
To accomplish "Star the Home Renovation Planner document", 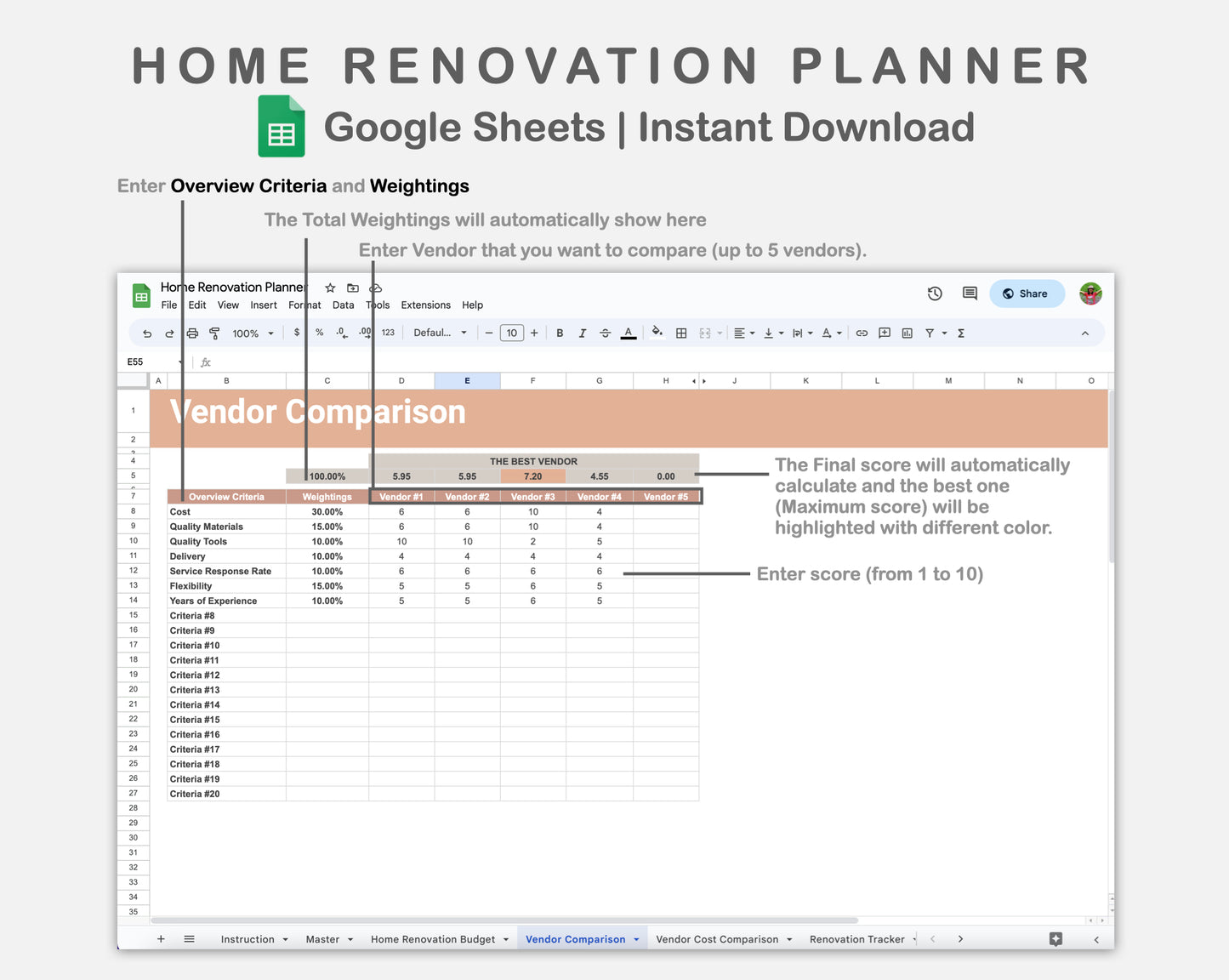I will pyautogui.click(x=330, y=288).
